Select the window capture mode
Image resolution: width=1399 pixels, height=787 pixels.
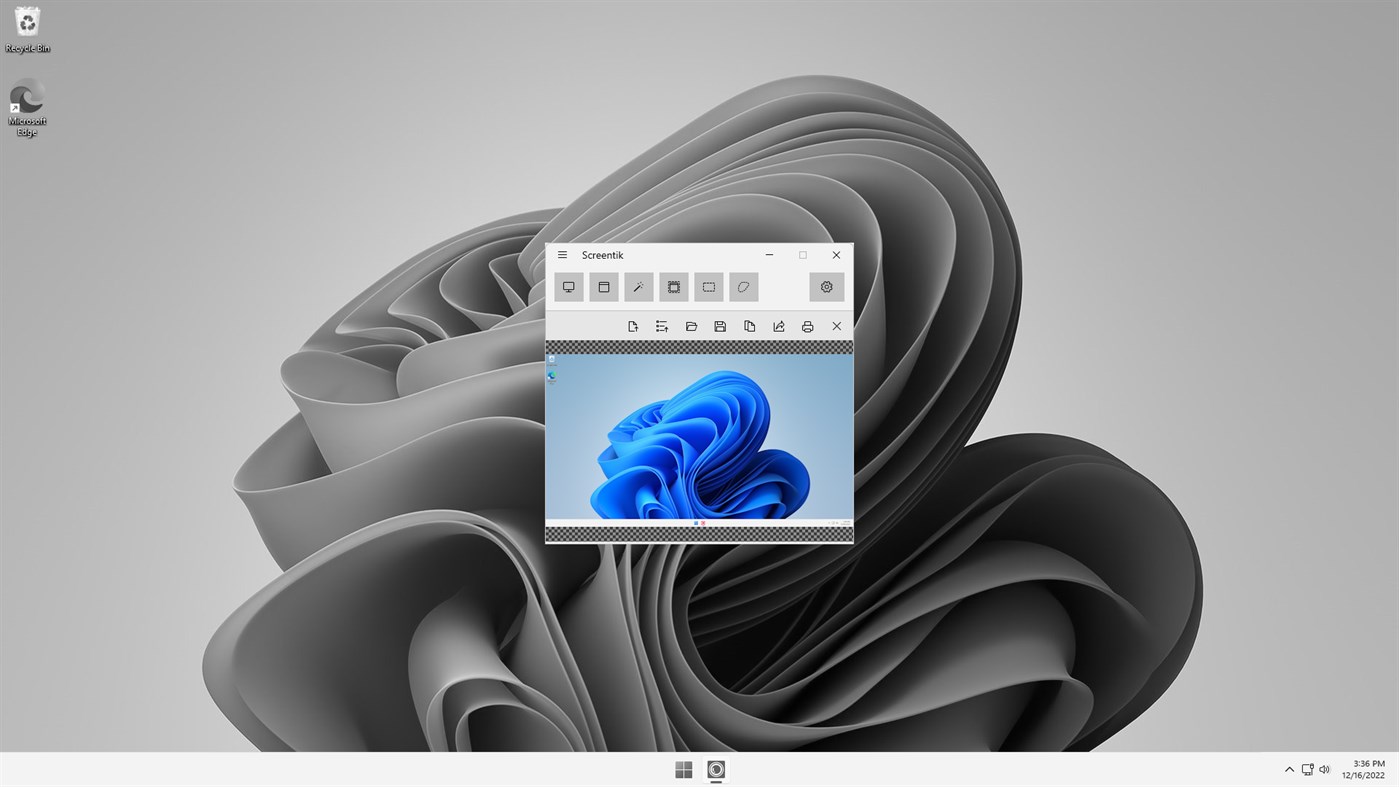tap(603, 287)
